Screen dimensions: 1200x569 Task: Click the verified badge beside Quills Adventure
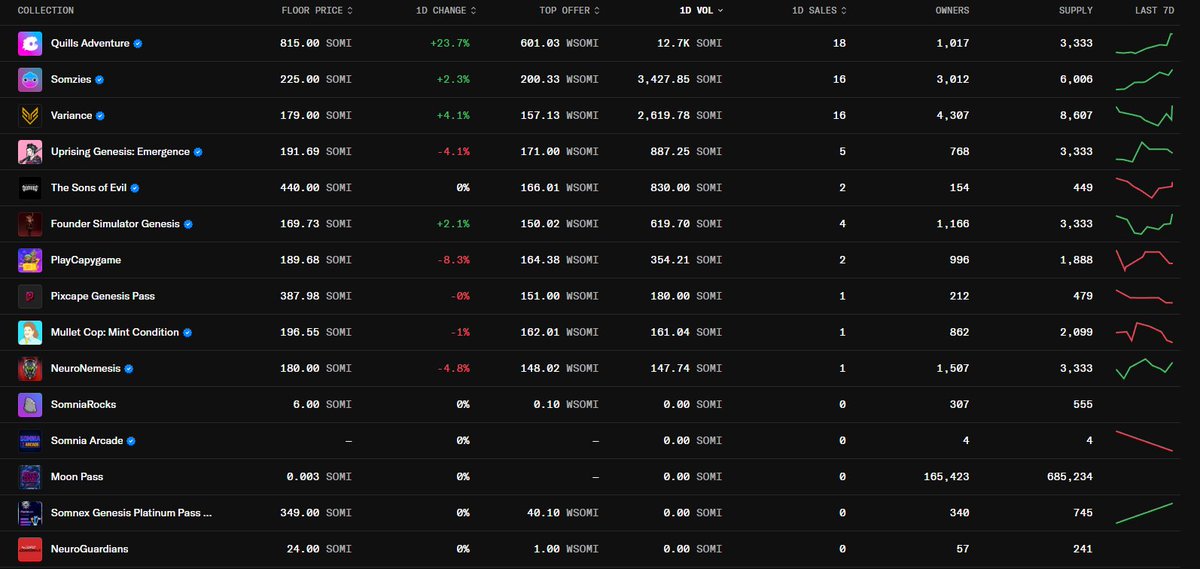pyautogui.click(x=138, y=44)
